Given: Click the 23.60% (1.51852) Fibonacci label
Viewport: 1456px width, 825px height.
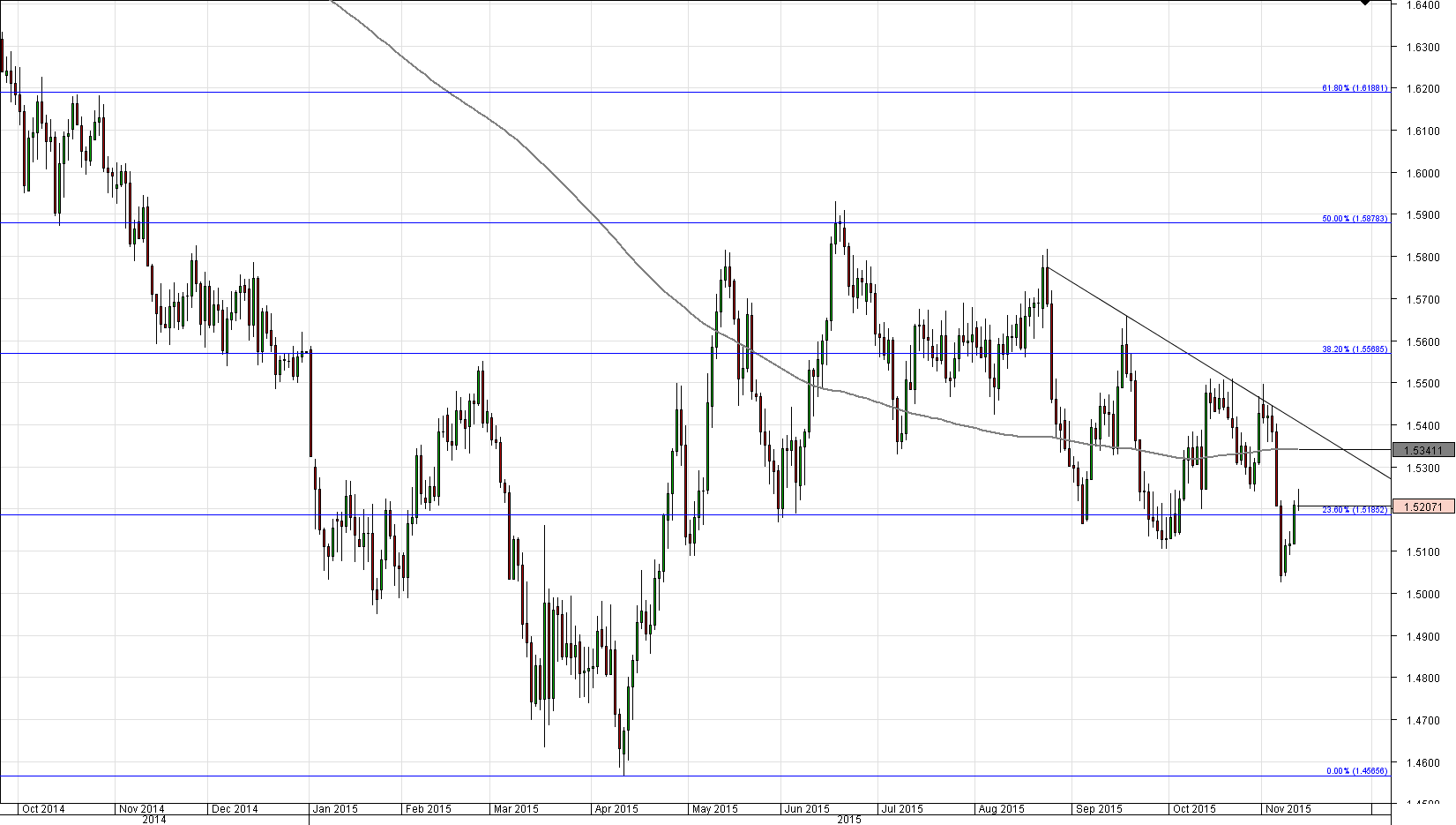Looking at the screenshot, I should [x=1356, y=510].
